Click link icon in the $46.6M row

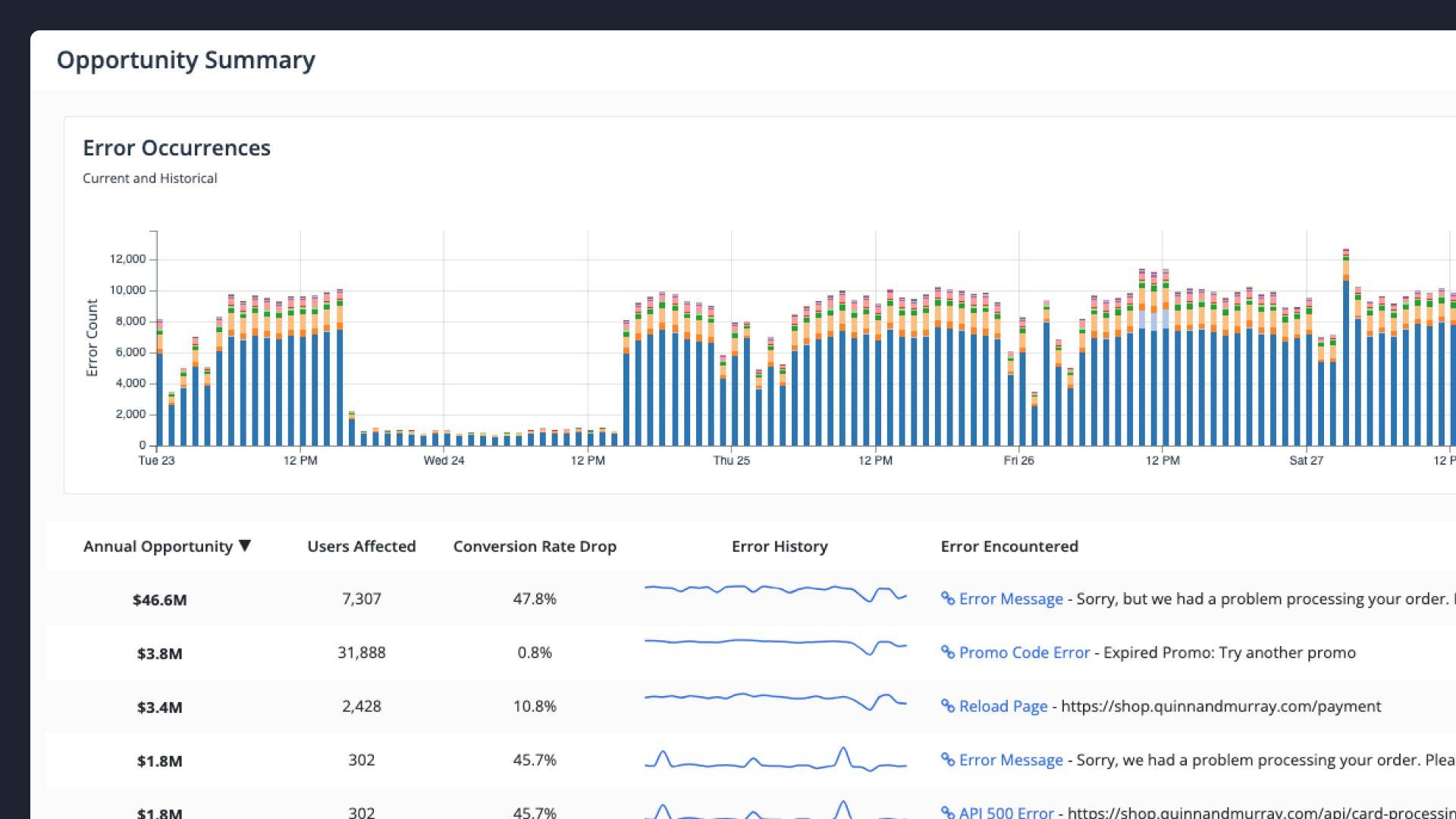[948, 598]
